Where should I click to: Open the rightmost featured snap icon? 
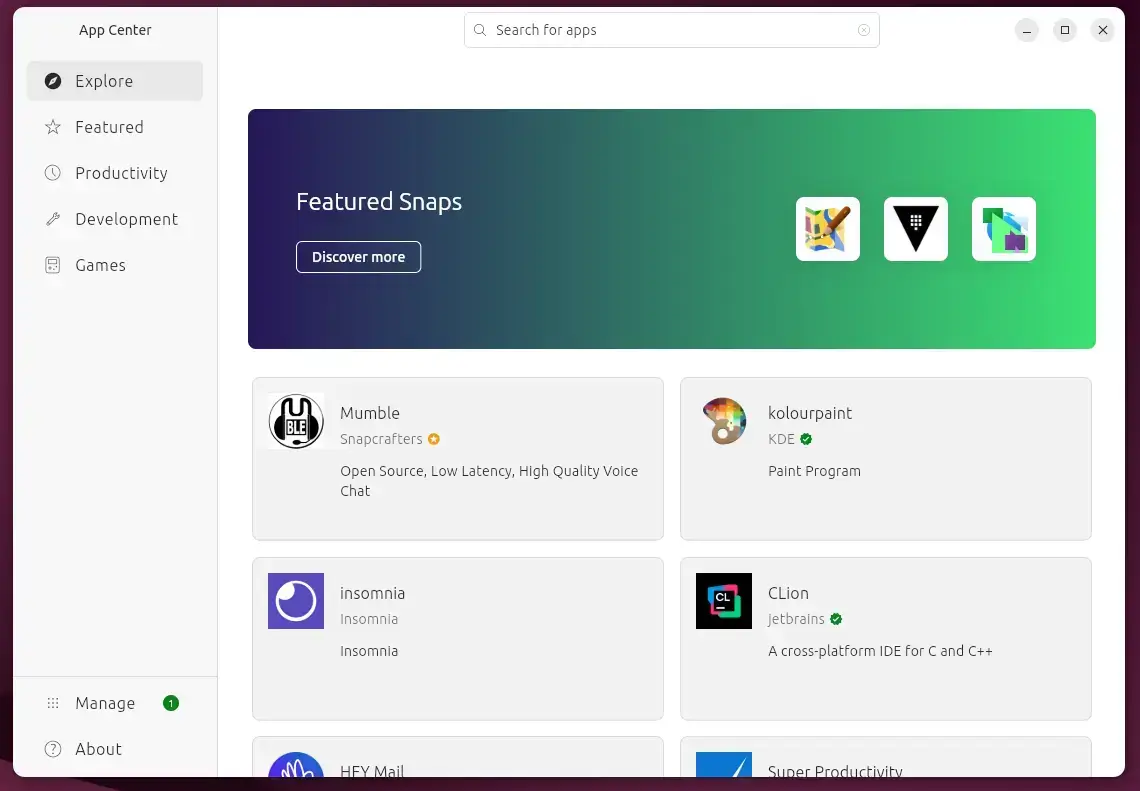(x=1003, y=228)
